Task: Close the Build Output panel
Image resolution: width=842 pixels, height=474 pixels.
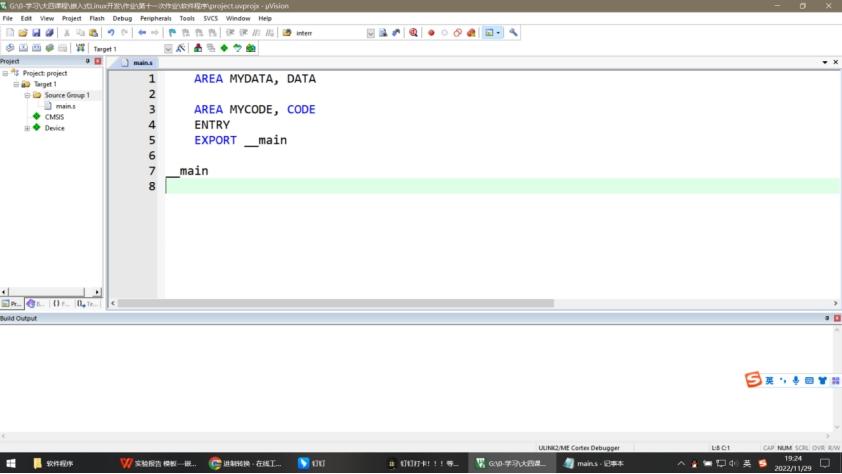Action: click(x=837, y=318)
